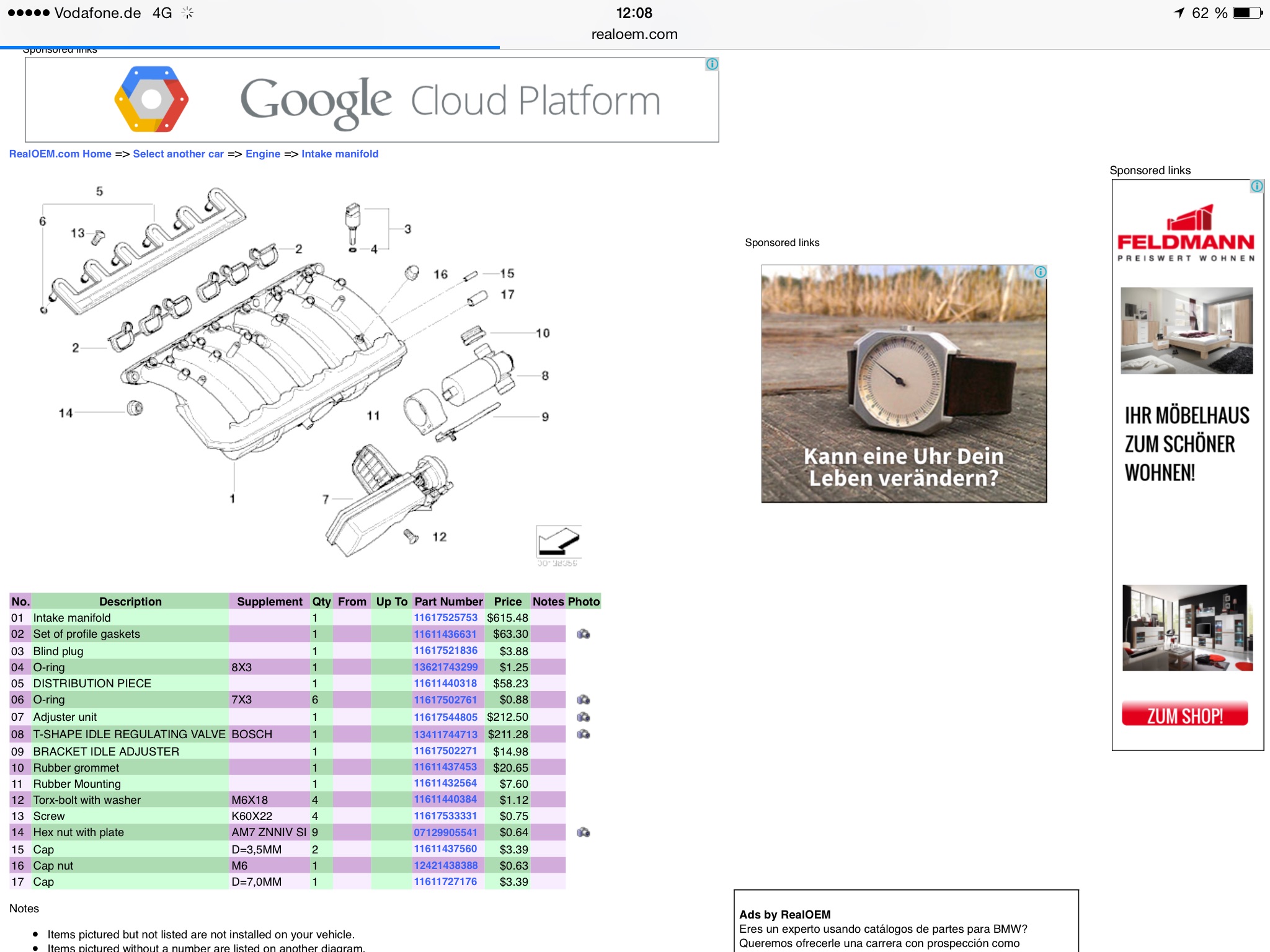View photo of Adjuster unit part

tap(583, 717)
